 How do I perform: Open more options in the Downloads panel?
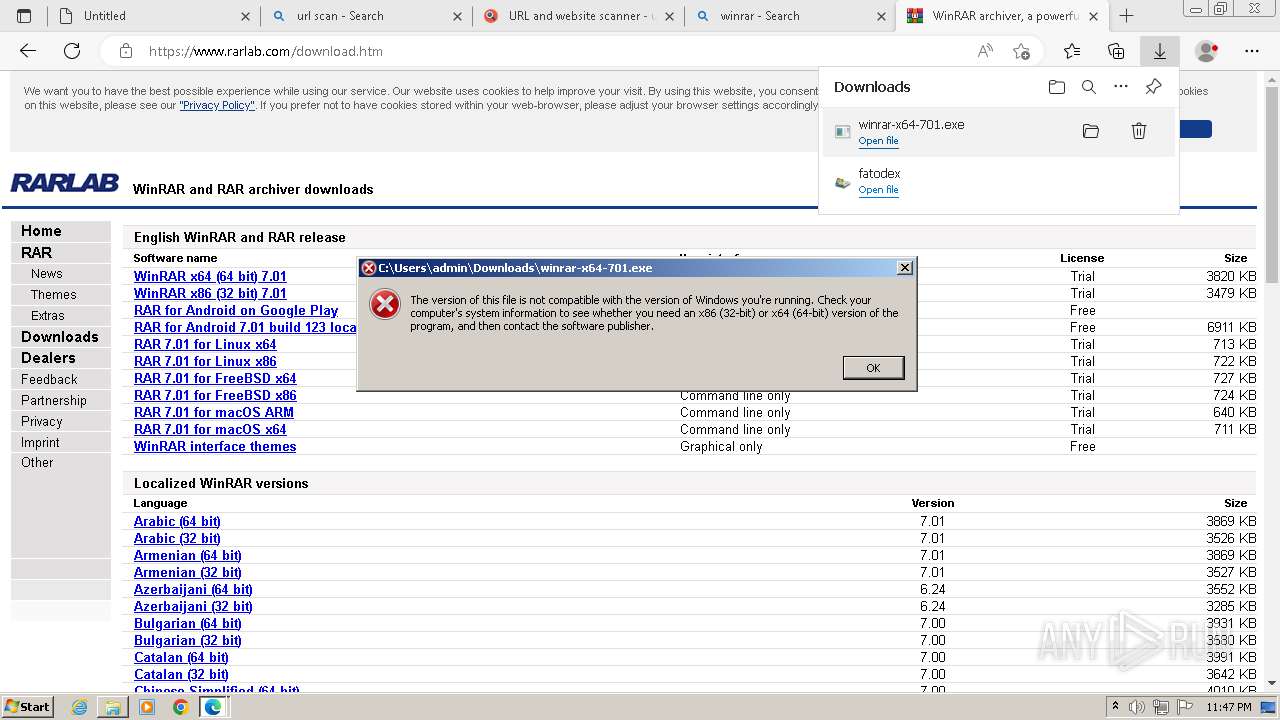tap(1121, 87)
